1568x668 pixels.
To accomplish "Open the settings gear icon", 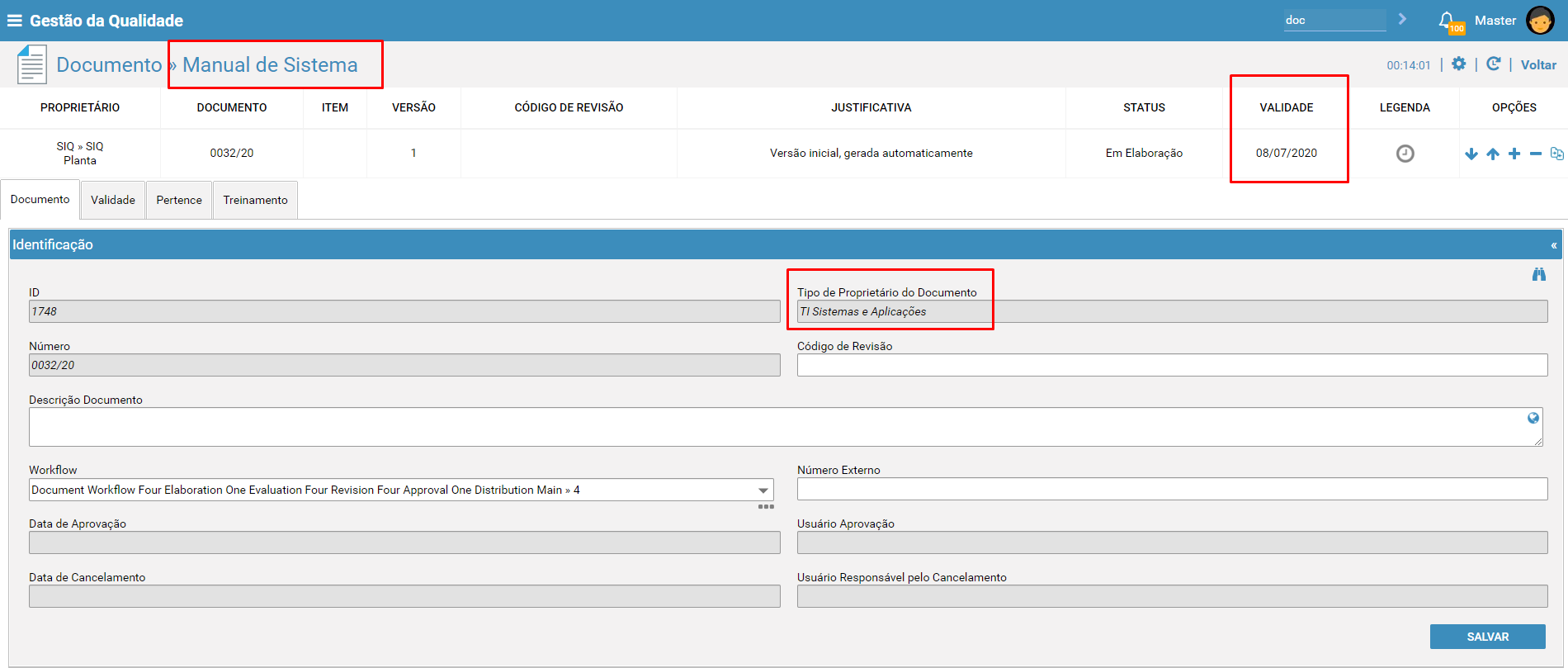I will pyautogui.click(x=1459, y=64).
